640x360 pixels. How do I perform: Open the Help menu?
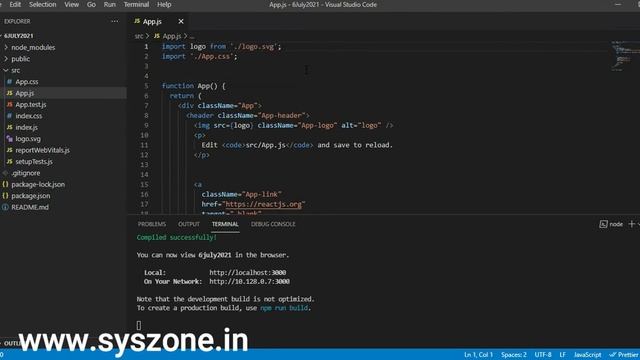pyautogui.click(x=164, y=4)
